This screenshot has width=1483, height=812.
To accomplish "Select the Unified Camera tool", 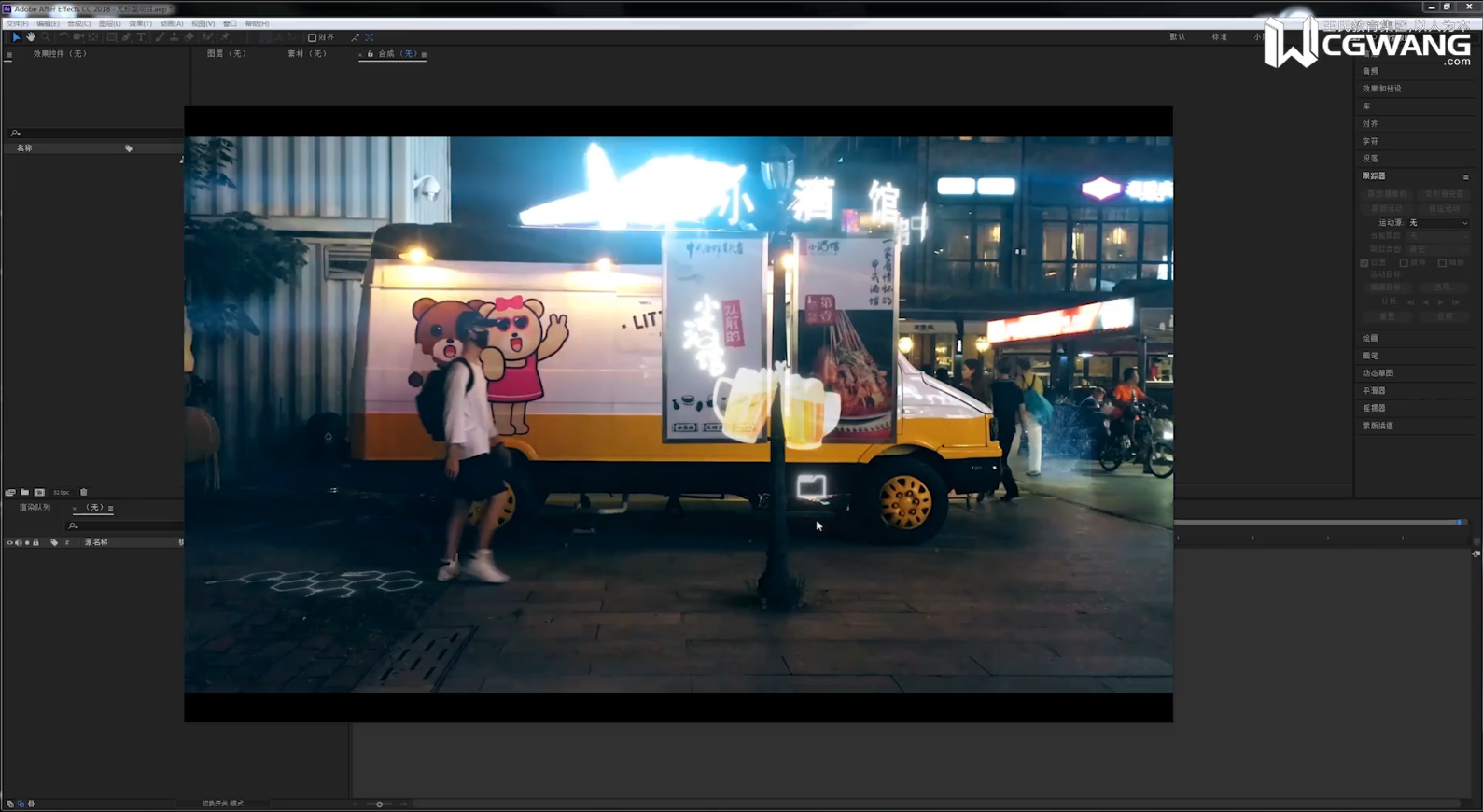I will pos(78,37).
